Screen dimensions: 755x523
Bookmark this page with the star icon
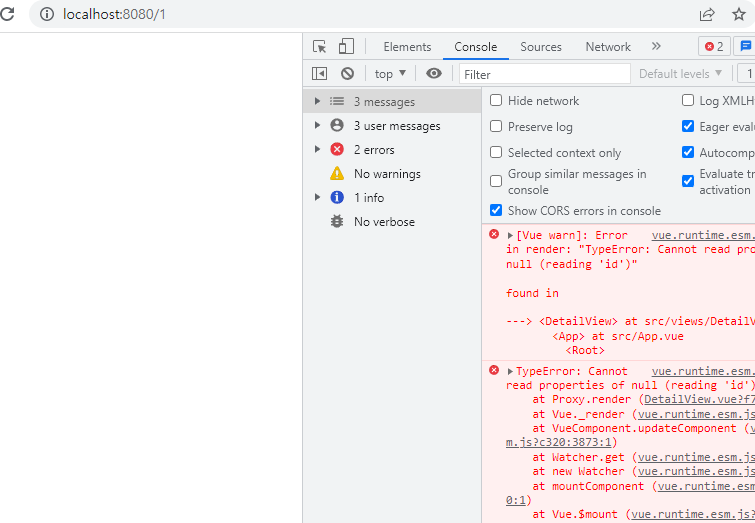click(739, 14)
